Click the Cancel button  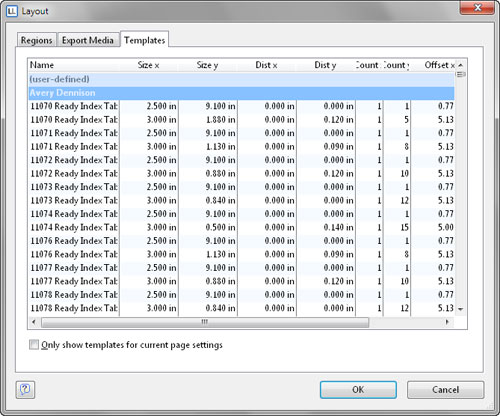coord(445,390)
